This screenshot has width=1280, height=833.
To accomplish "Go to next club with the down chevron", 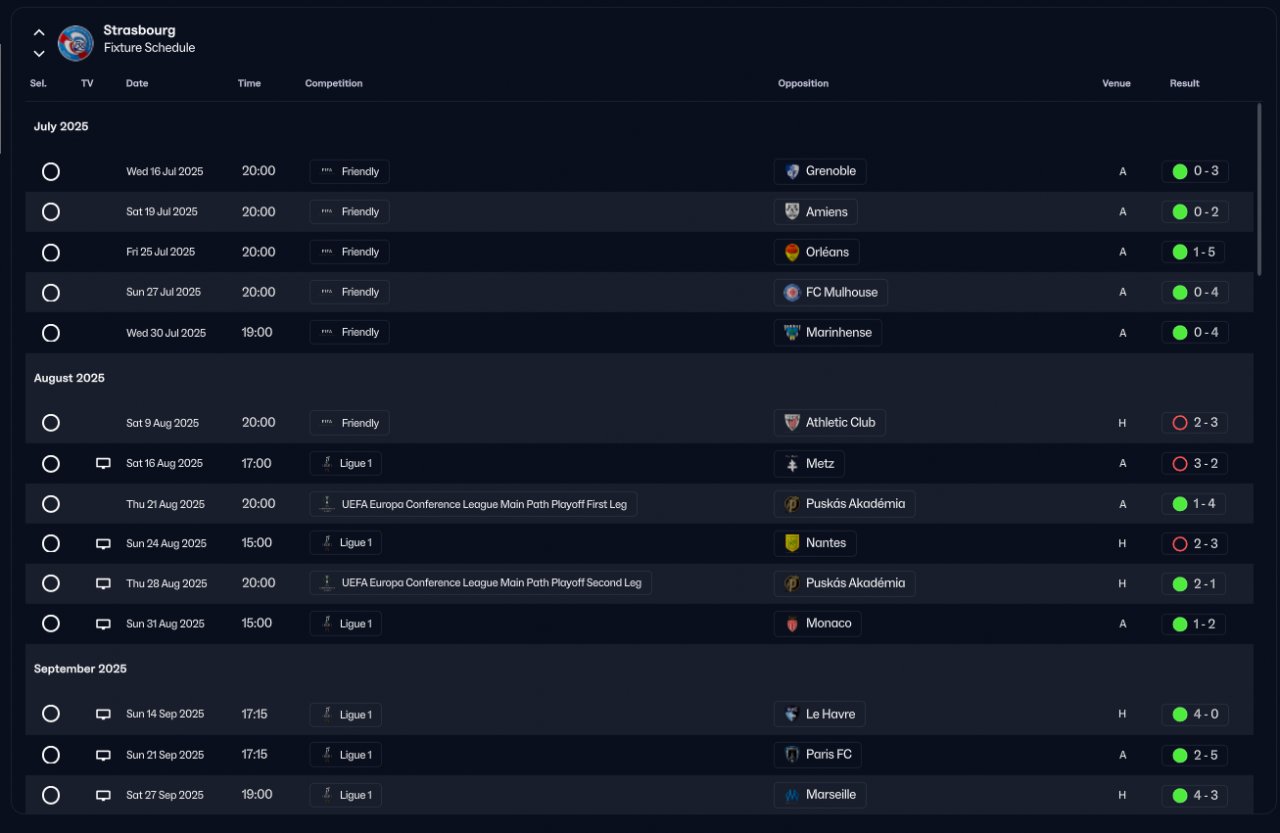I will [39, 53].
